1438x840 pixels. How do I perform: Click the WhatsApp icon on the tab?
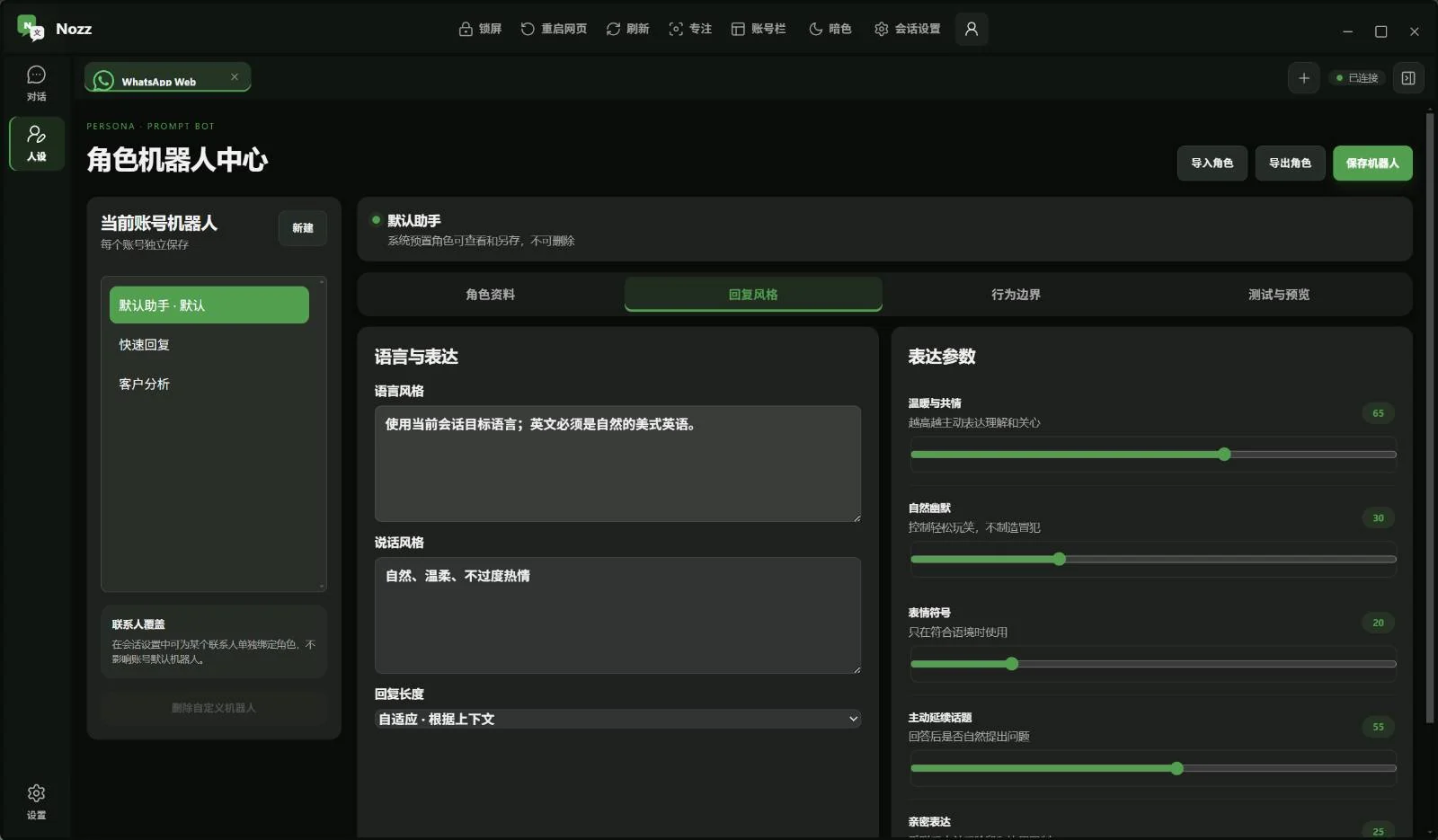click(104, 81)
